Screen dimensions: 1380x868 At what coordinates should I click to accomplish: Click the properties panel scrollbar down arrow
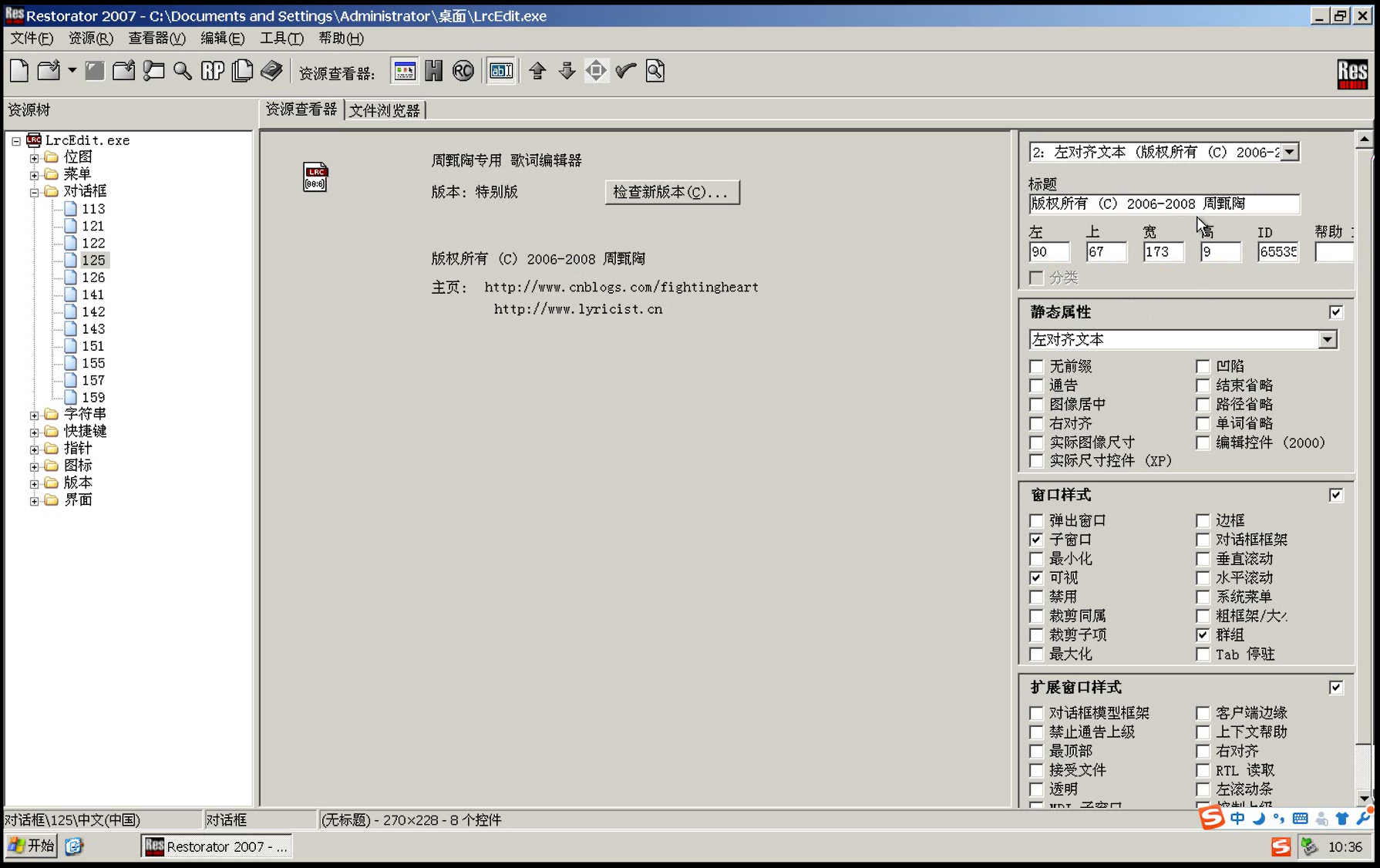pyautogui.click(x=1364, y=799)
